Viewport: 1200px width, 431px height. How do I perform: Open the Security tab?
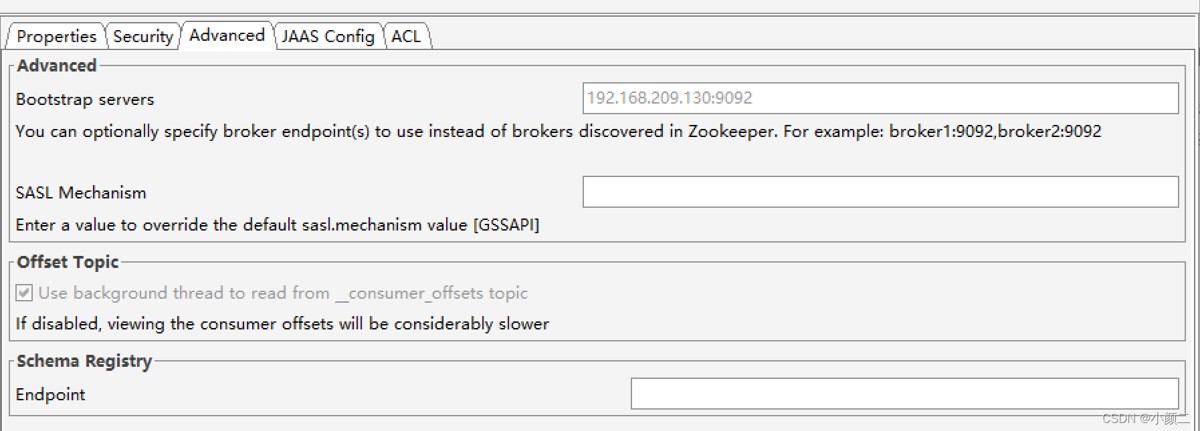[143, 36]
